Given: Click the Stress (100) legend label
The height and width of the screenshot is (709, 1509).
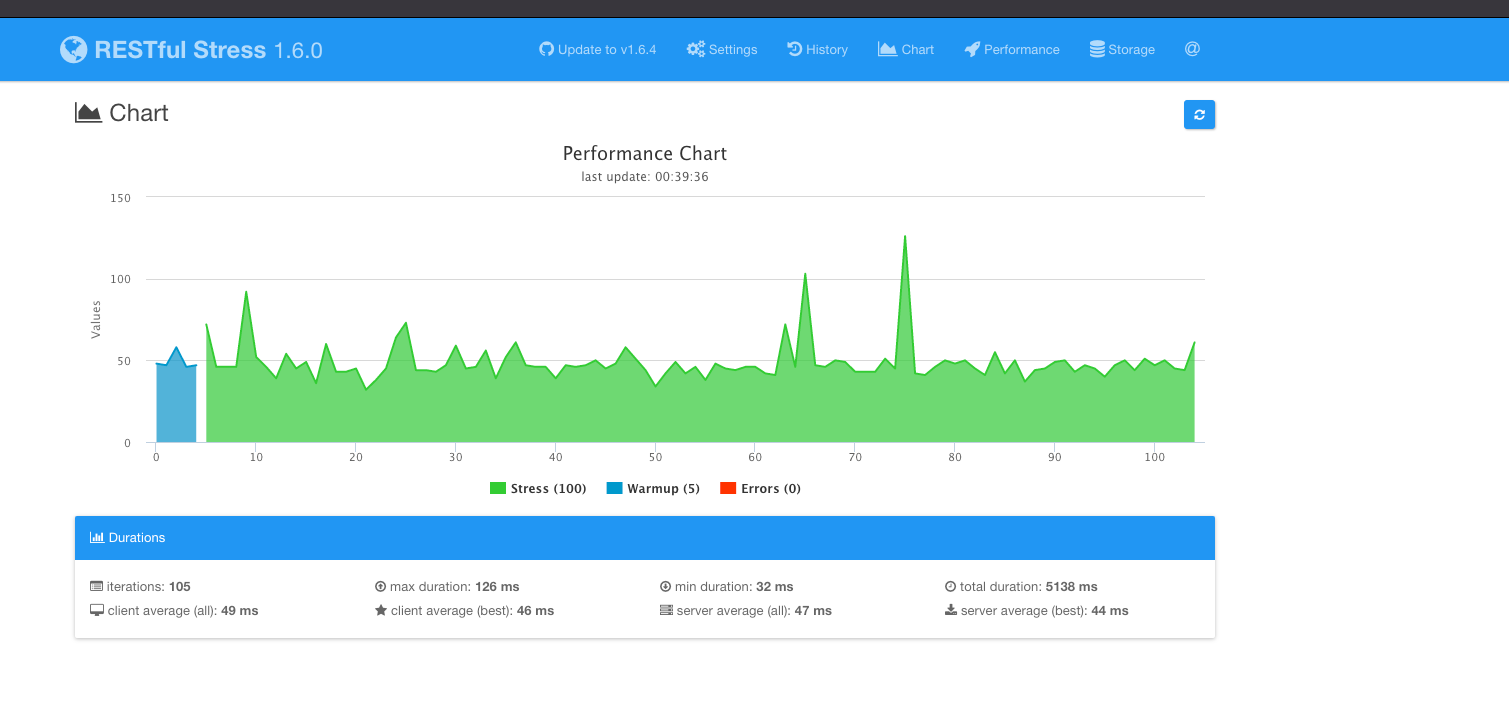Looking at the screenshot, I should point(548,489).
